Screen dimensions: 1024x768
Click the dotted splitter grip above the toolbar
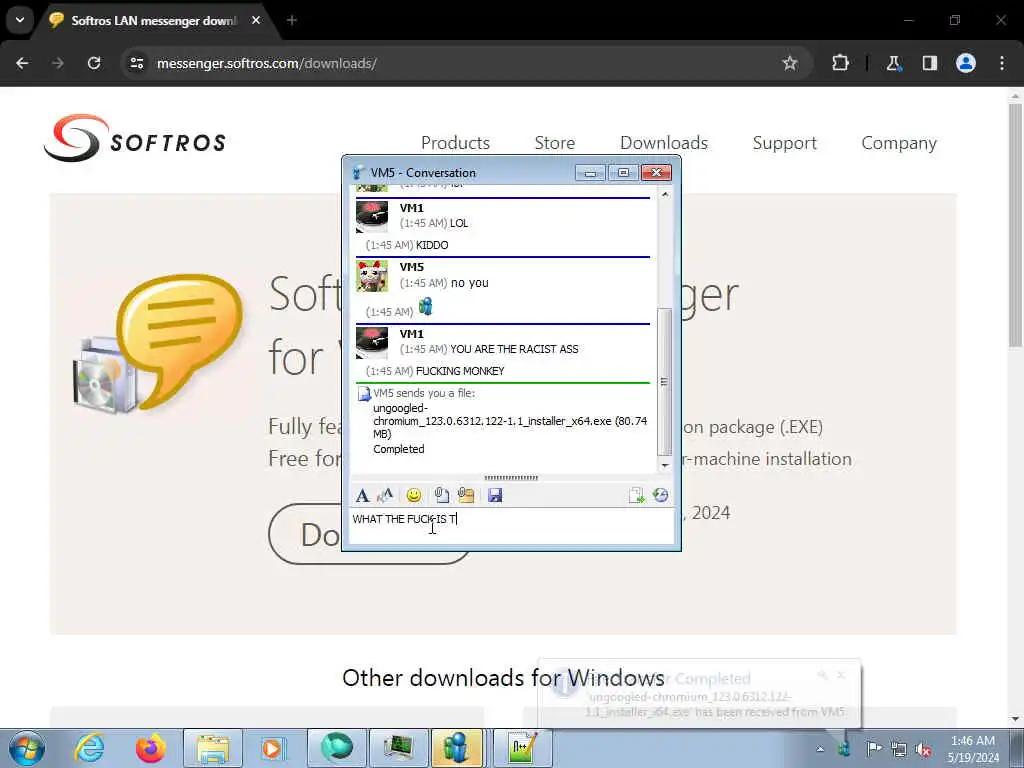[511, 478]
